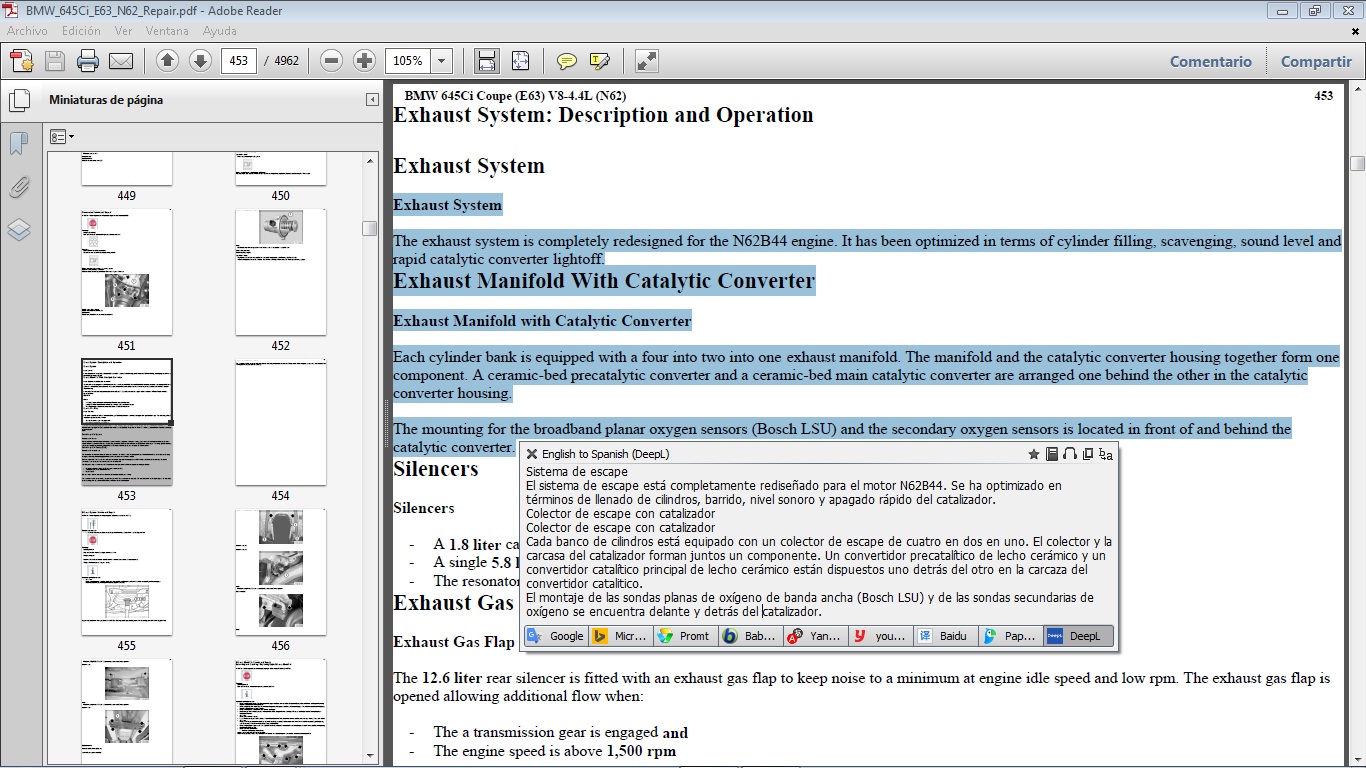Image resolution: width=1366 pixels, height=768 pixels.
Task: Open the Ayuda menu
Action: click(x=219, y=31)
